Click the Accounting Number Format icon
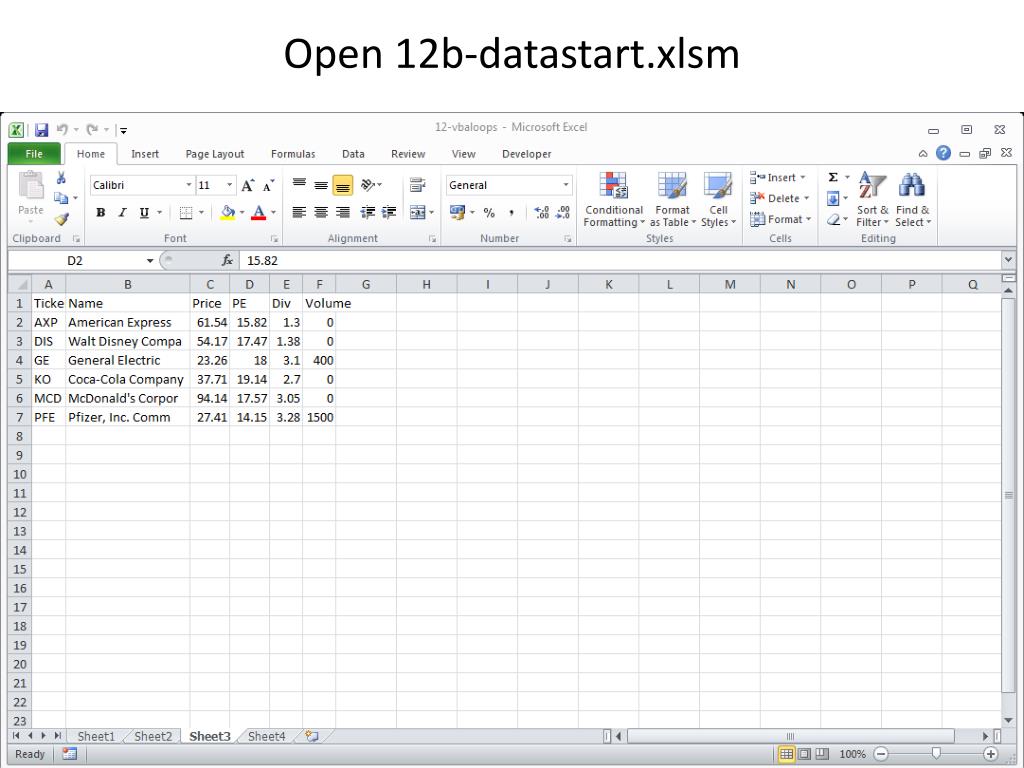1024x768 pixels. [457, 212]
